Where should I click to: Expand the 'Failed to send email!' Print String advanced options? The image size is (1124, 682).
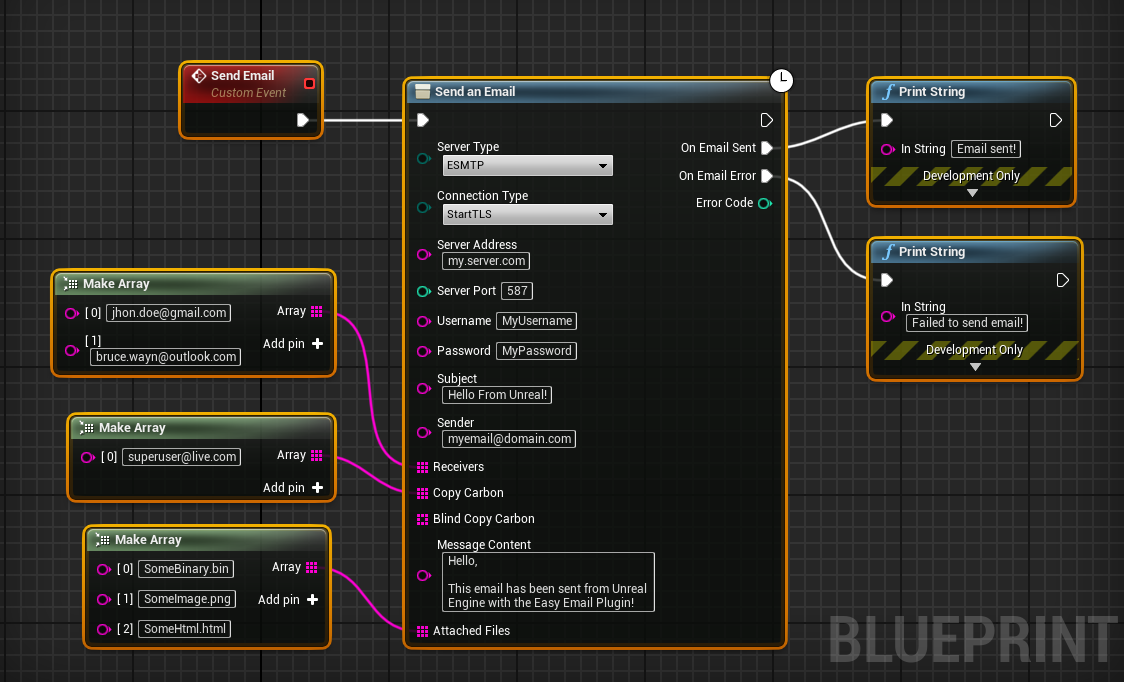[x=975, y=367]
